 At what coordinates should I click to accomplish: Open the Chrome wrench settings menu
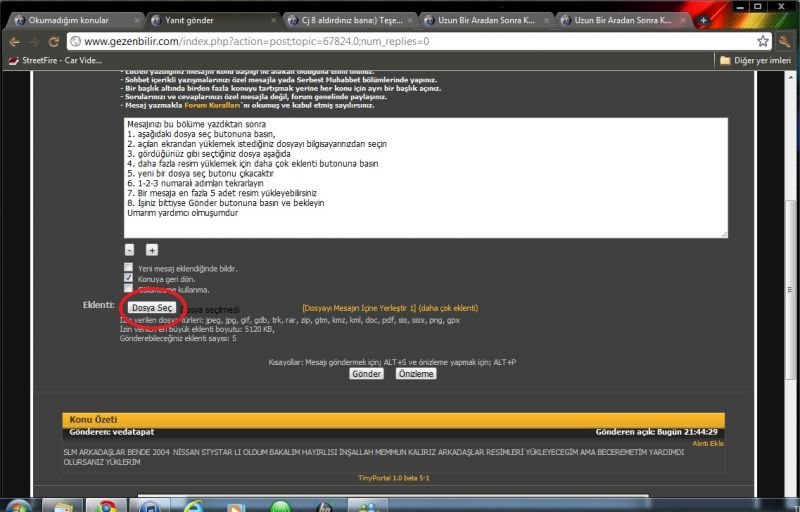pyautogui.click(x=786, y=41)
